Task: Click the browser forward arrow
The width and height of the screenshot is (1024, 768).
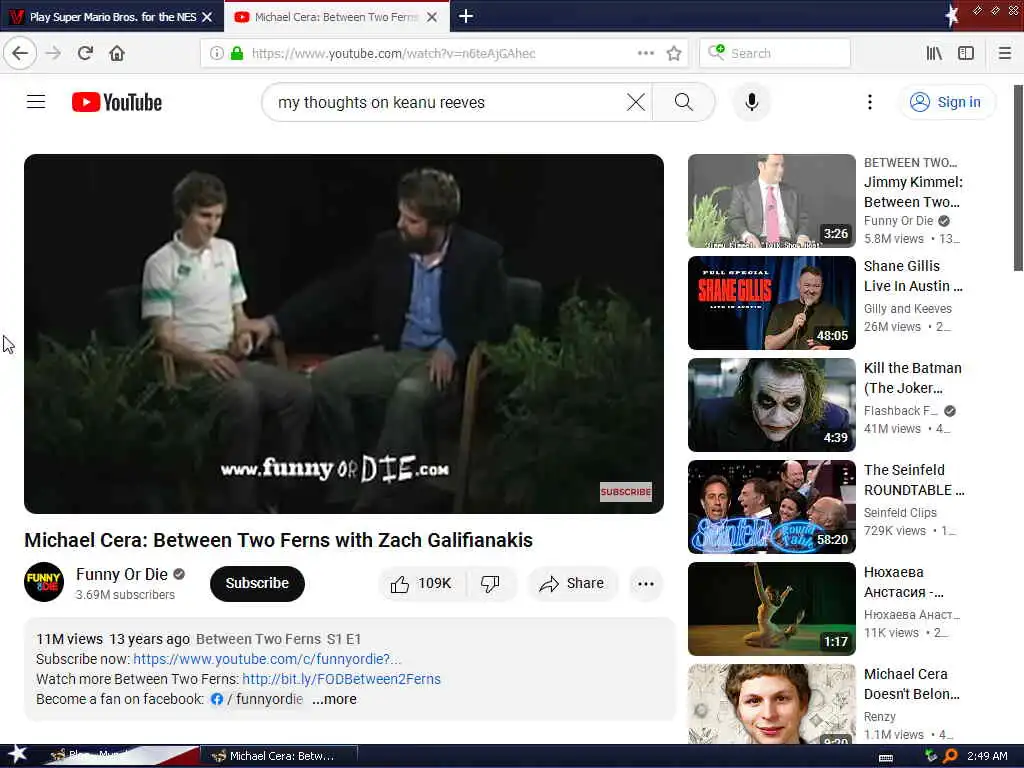Action: [54, 53]
